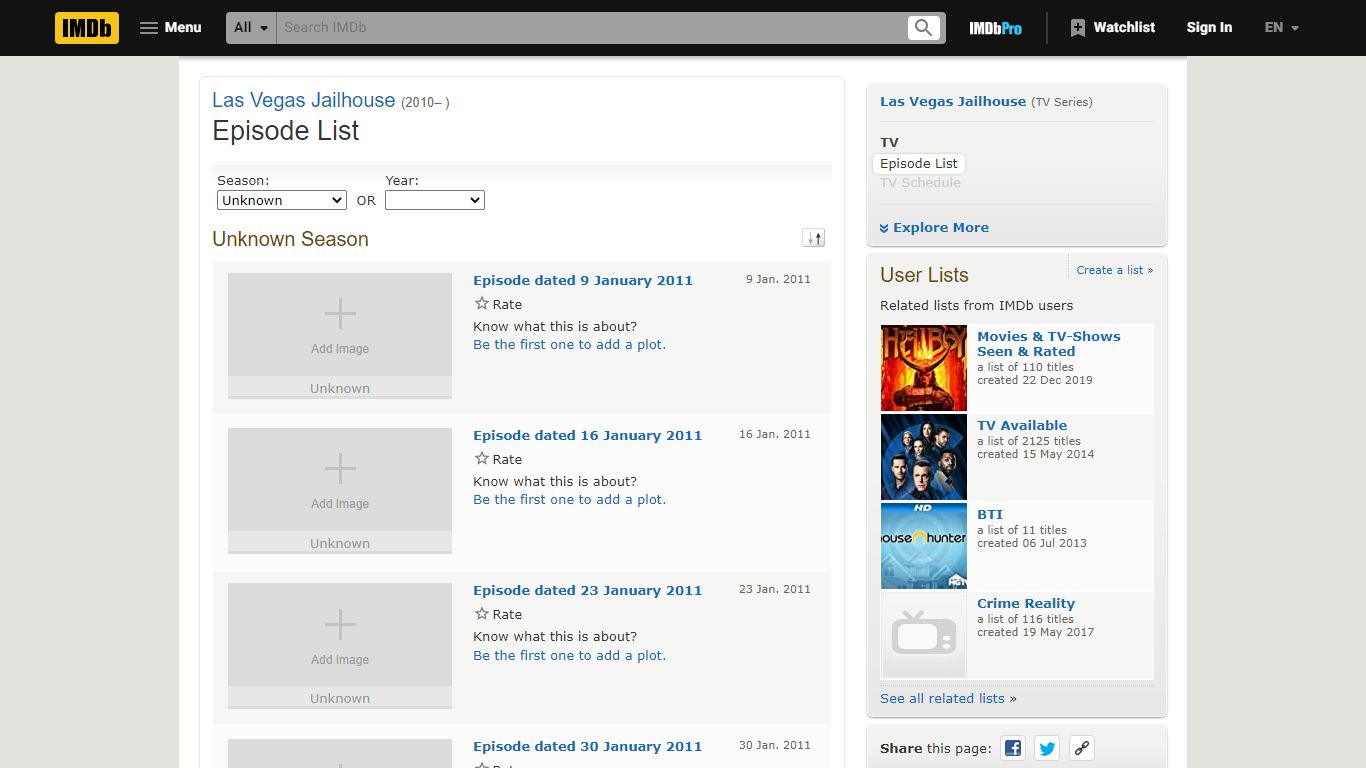Image resolution: width=1366 pixels, height=768 pixels.
Task: Add a plot for 16 January 2011 episode
Action: click(x=570, y=500)
